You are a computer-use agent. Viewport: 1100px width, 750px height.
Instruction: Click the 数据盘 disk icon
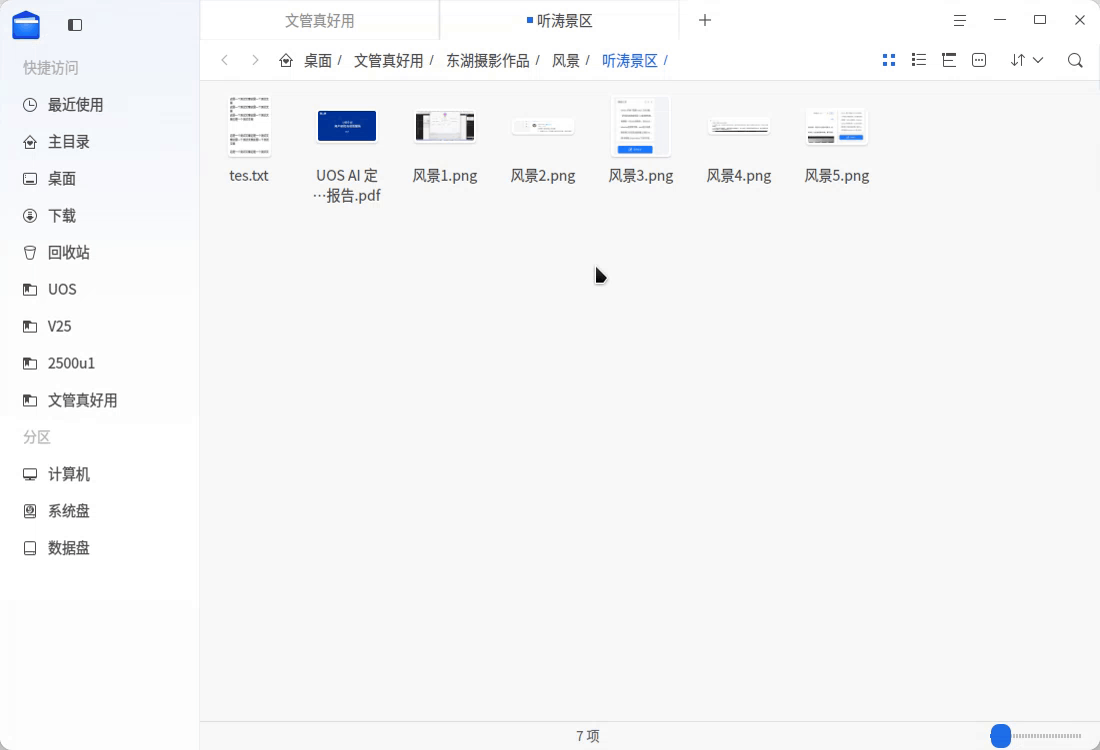[30, 548]
